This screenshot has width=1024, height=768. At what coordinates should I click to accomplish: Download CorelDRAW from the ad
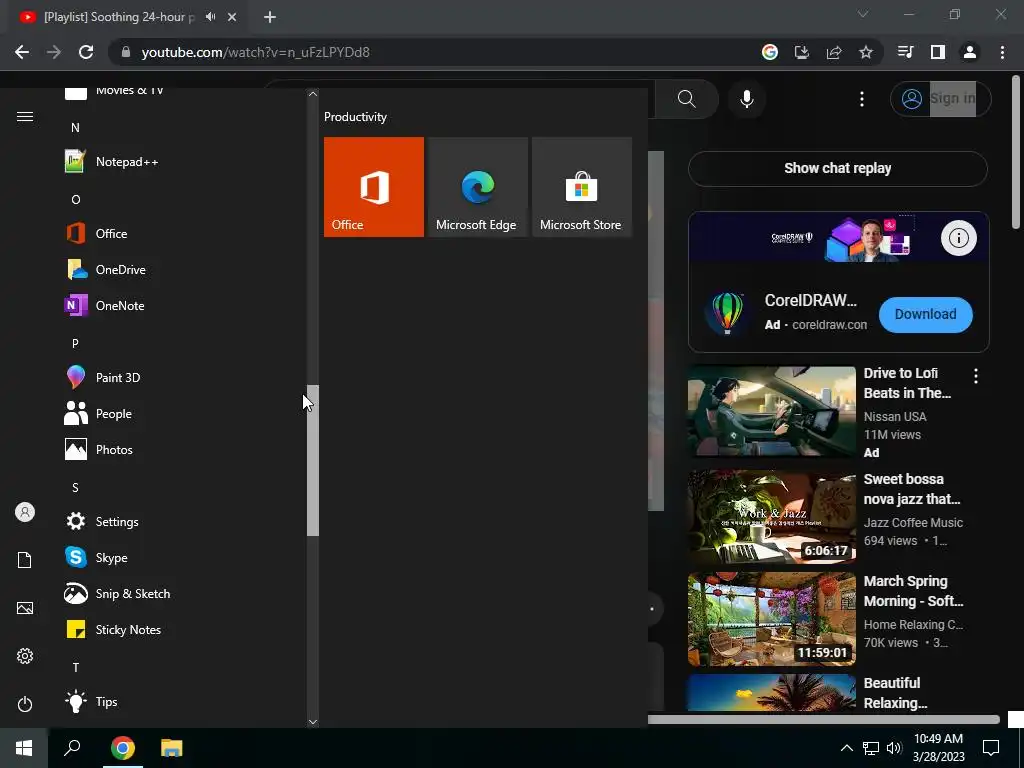925,314
